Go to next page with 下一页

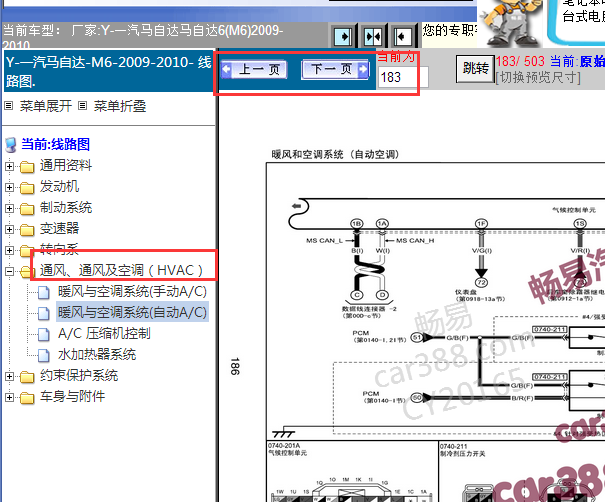(335, 70)
